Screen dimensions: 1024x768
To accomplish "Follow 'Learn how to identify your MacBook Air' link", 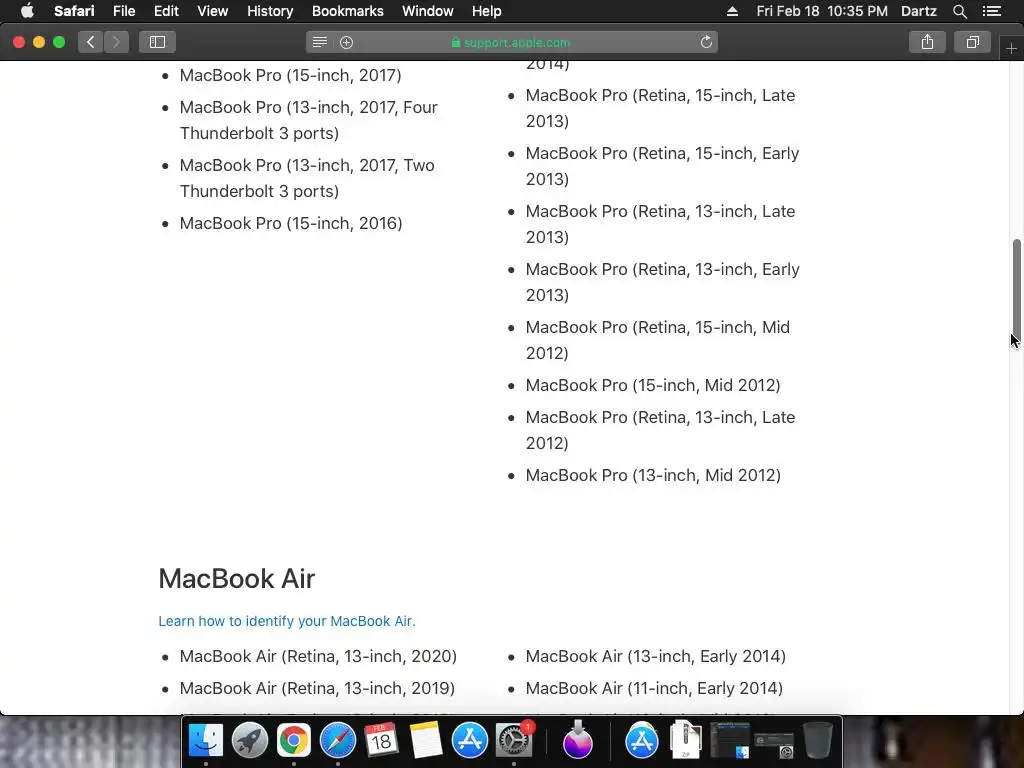I will (287, 621).
